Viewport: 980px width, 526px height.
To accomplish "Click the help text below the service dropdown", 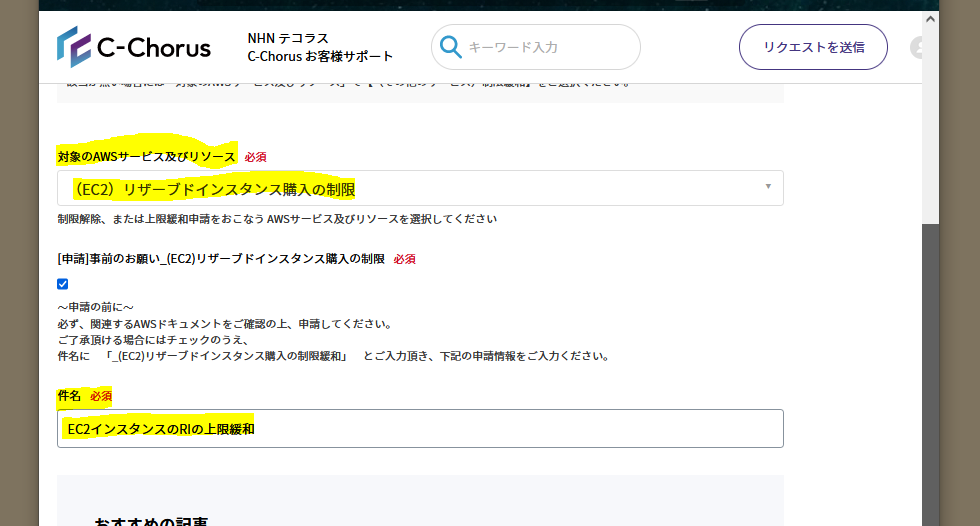I will (x=277, y=219).
